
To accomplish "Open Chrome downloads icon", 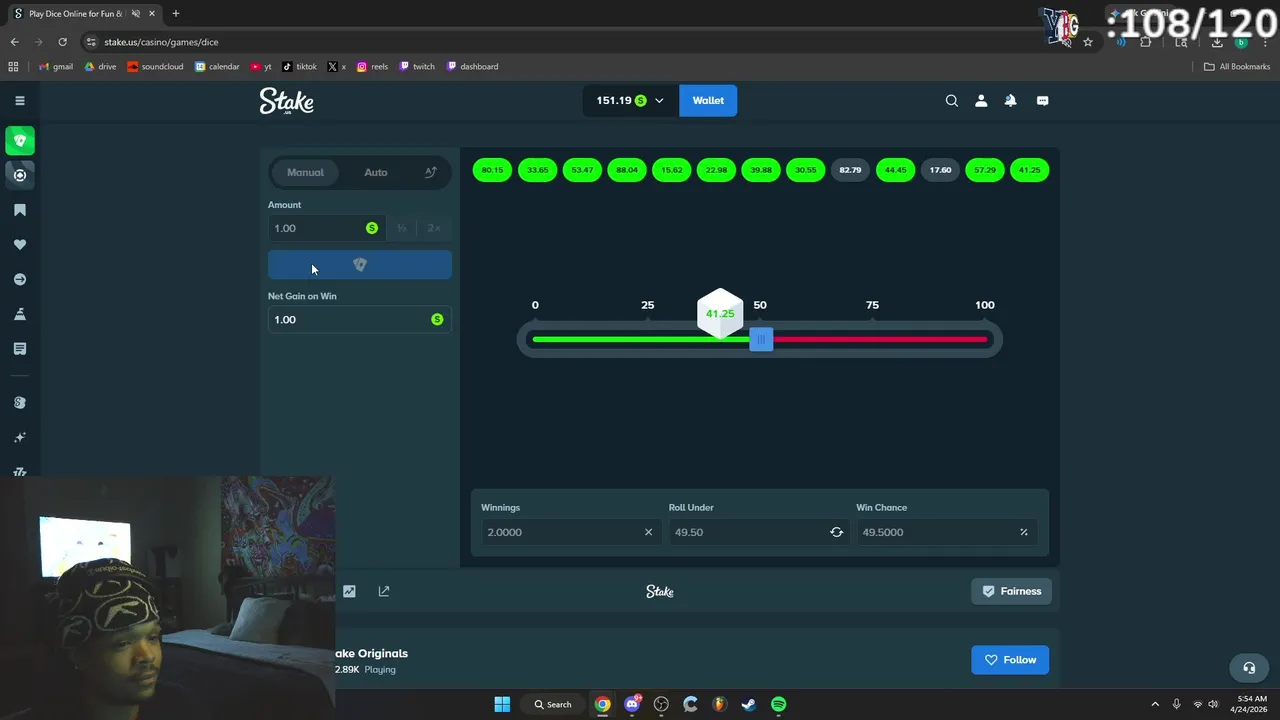I will pyautogui.click(x=1217, y=42).
